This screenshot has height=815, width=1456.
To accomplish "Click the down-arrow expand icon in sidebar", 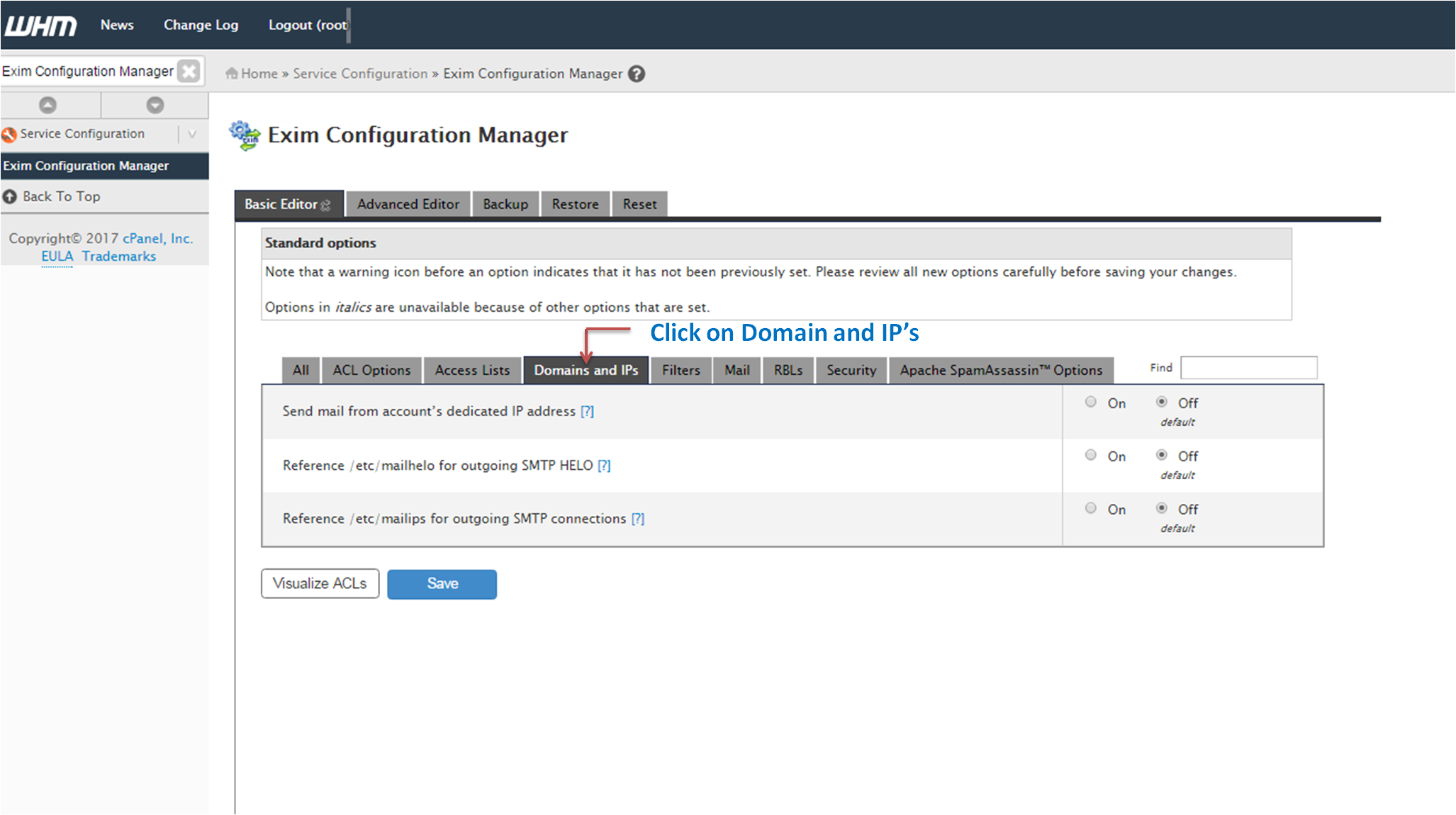I will click(x=155, y=106).
